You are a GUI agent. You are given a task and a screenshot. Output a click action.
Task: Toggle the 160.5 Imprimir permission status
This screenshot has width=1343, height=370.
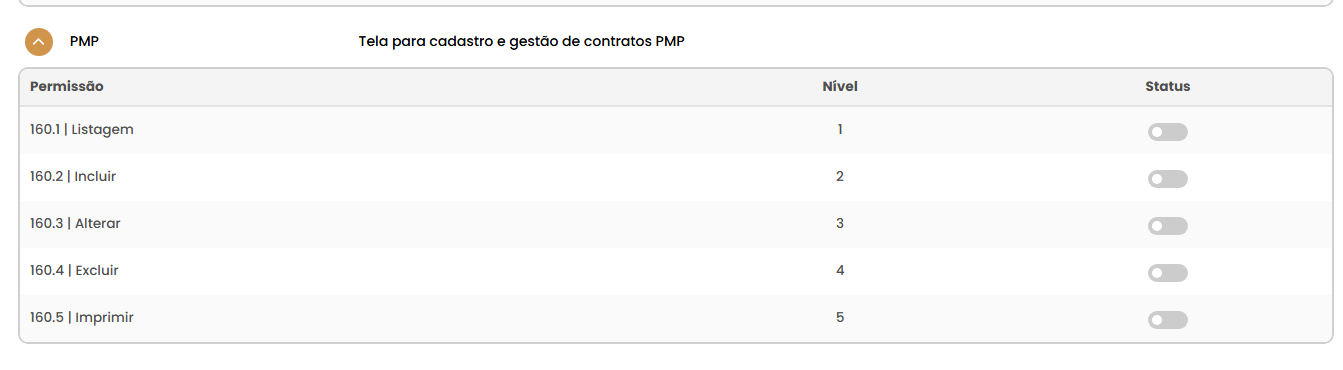click(x=1167, y=320)
